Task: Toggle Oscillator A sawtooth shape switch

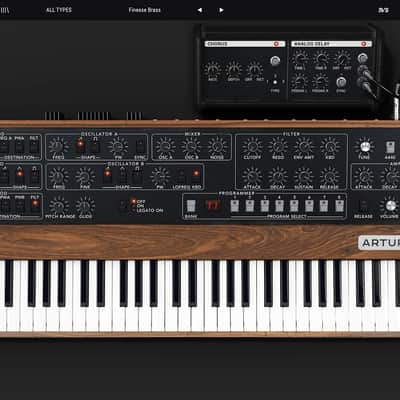Action: pos(80,146)
